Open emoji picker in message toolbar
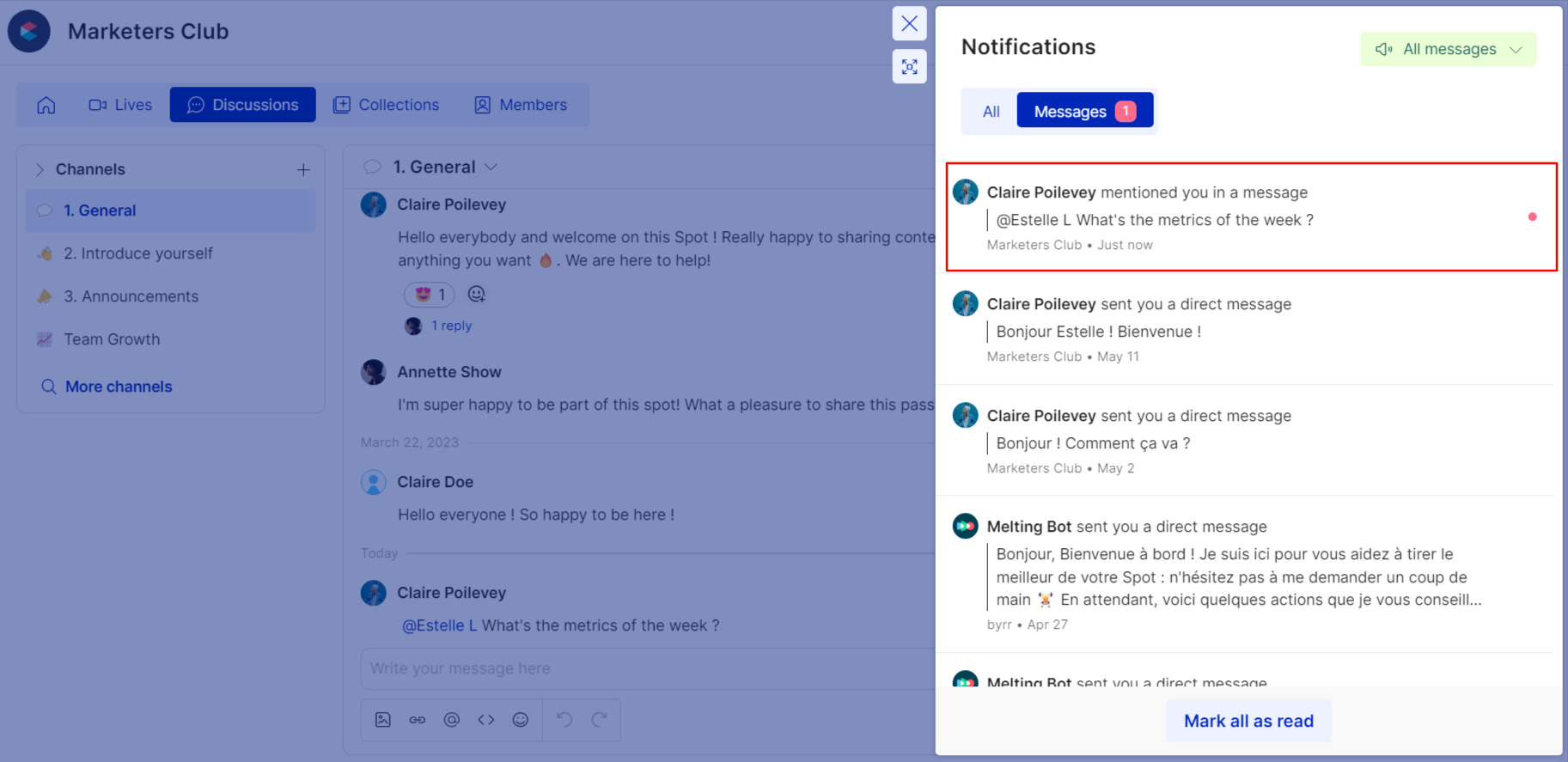 click(x=521, y=720)
